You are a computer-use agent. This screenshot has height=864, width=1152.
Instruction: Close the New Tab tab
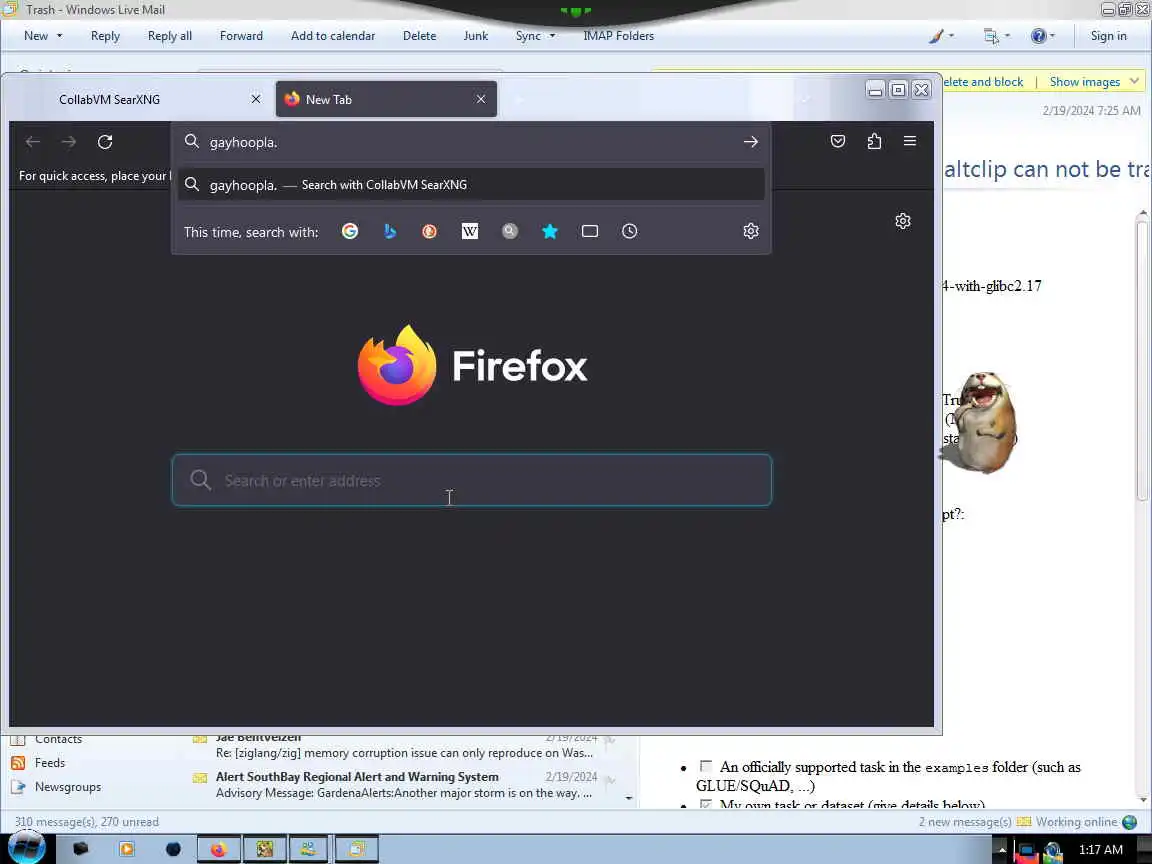coord(480,99)
